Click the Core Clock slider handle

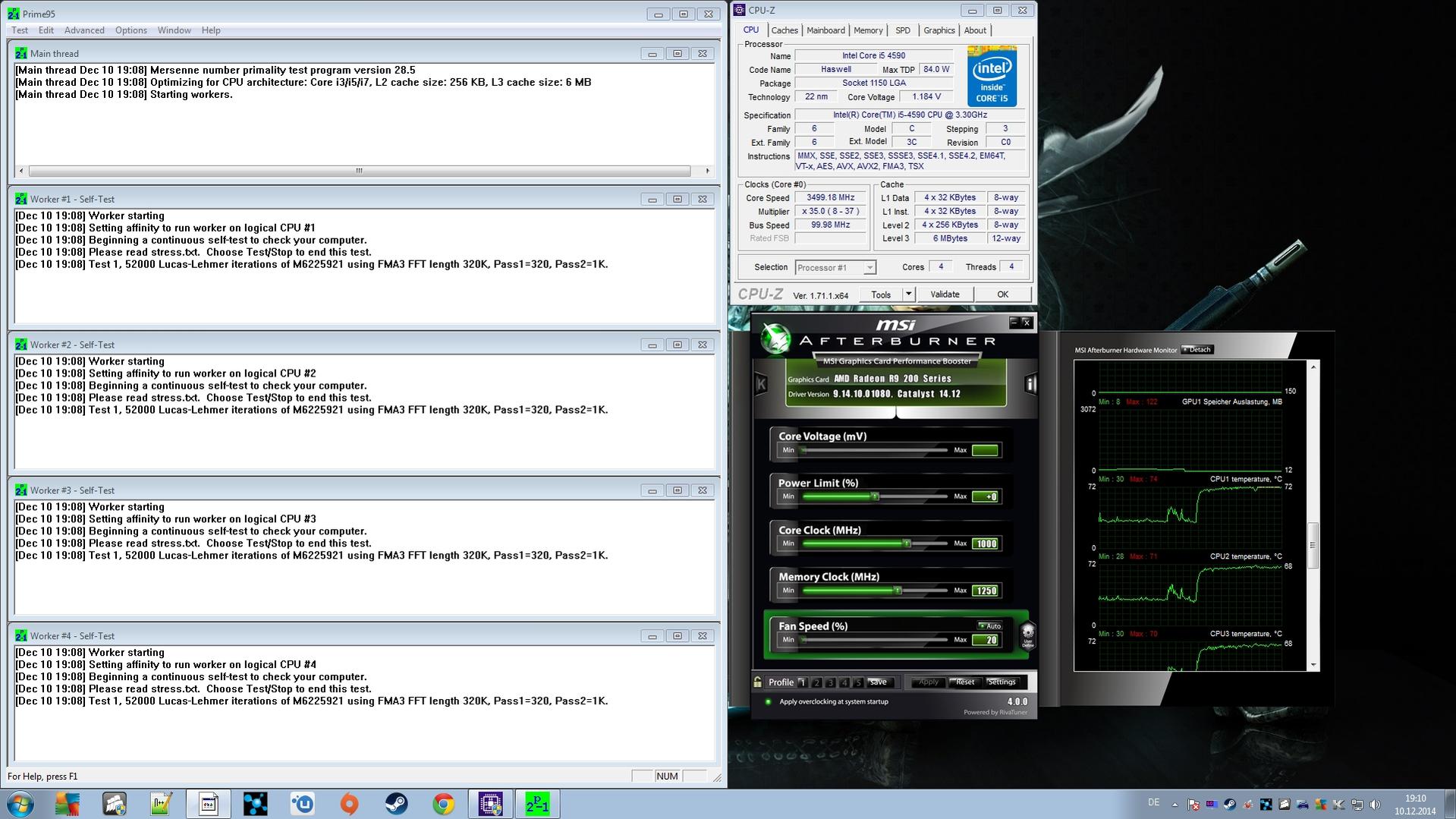click(x=906, y=543)
